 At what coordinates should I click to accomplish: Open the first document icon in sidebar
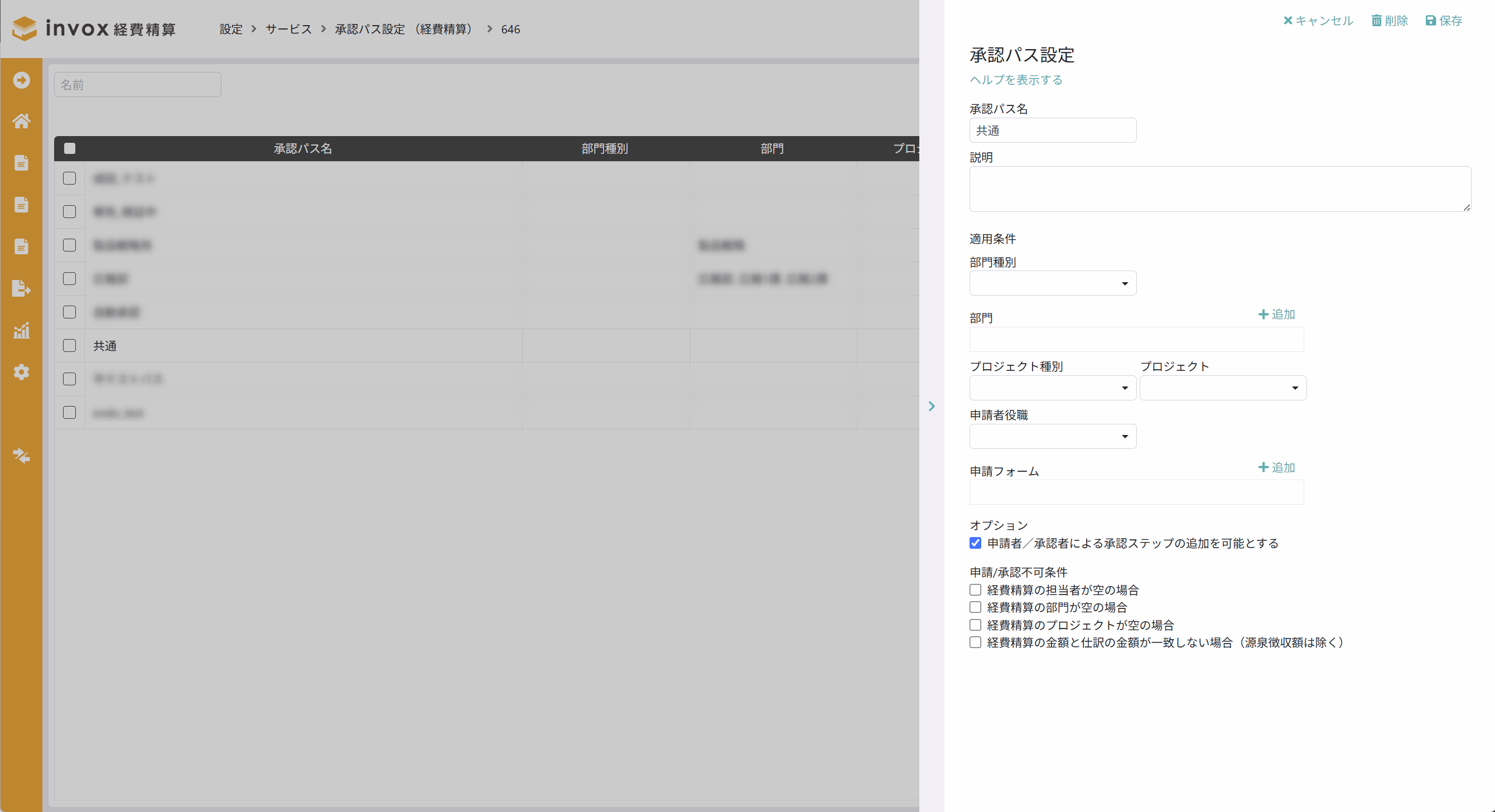tap(21, 163)
